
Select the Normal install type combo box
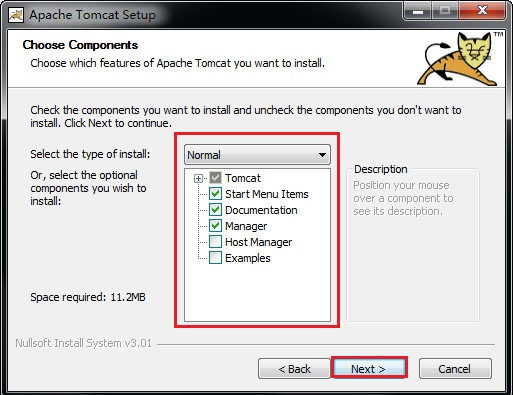tap(257, 155)
